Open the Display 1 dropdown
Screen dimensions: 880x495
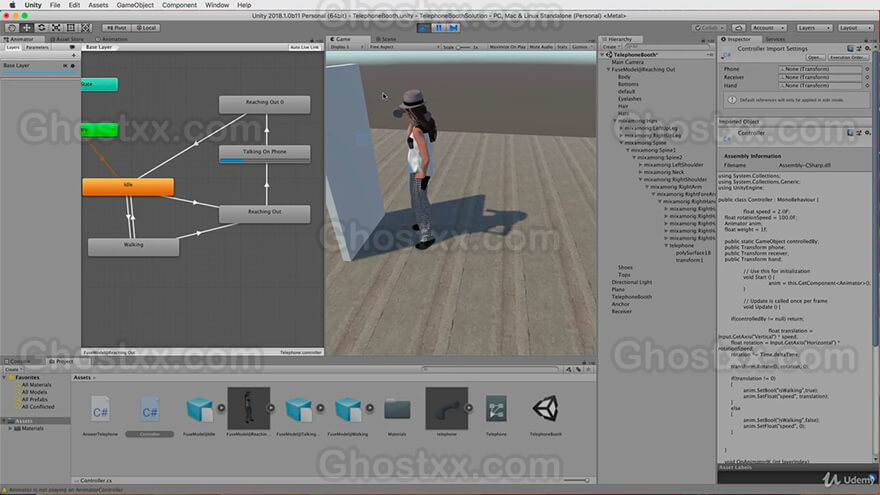(346, 47)
